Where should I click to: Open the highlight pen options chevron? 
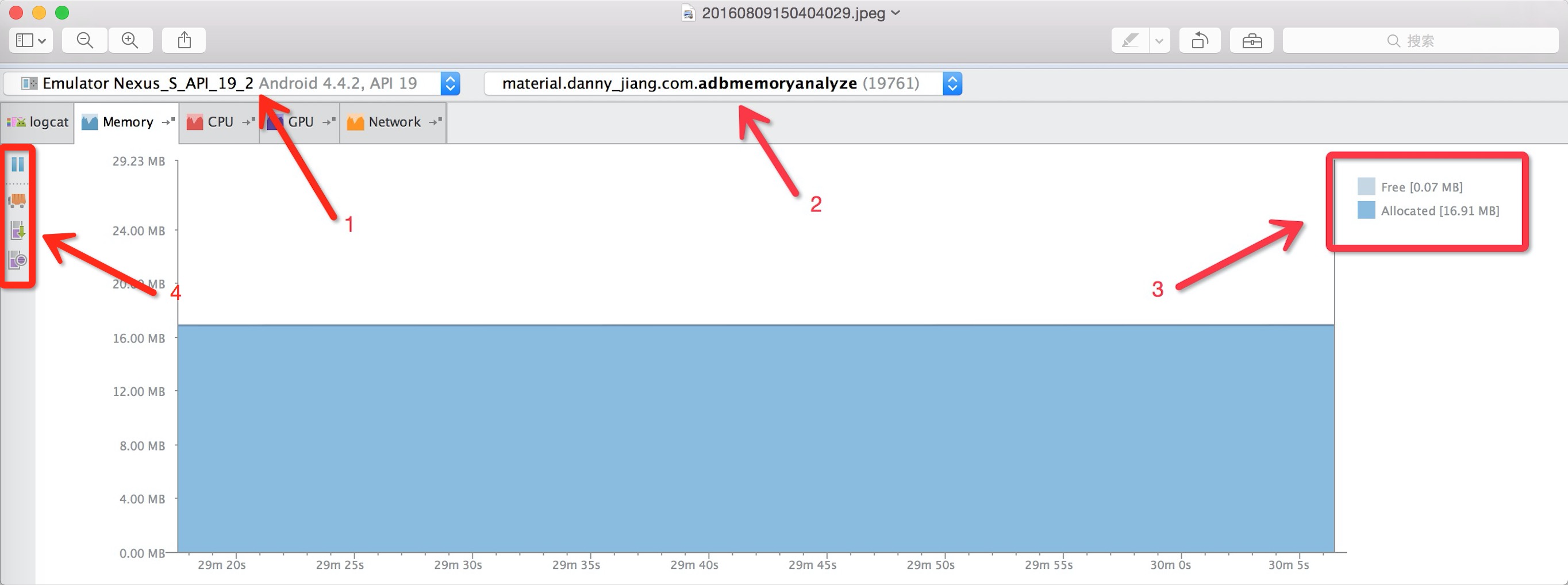click(x=1159, y=41)
